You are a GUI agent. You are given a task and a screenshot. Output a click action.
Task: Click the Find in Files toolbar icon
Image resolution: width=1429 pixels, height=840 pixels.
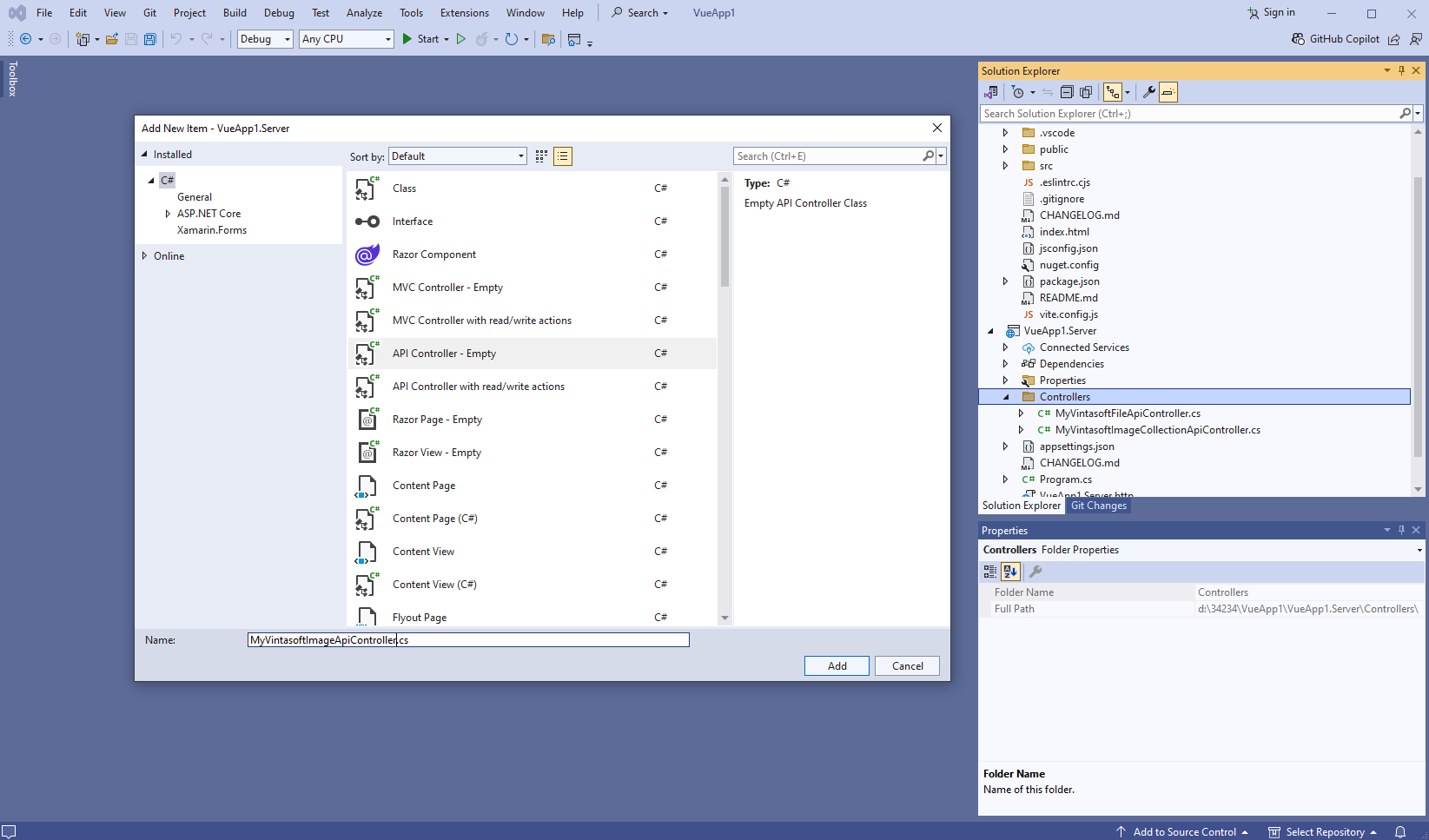548,39
